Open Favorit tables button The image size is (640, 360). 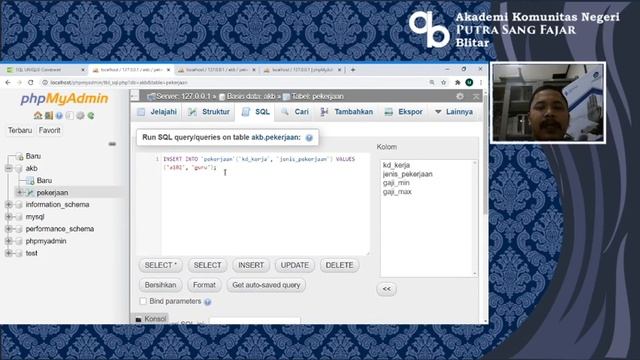(49, 130)
